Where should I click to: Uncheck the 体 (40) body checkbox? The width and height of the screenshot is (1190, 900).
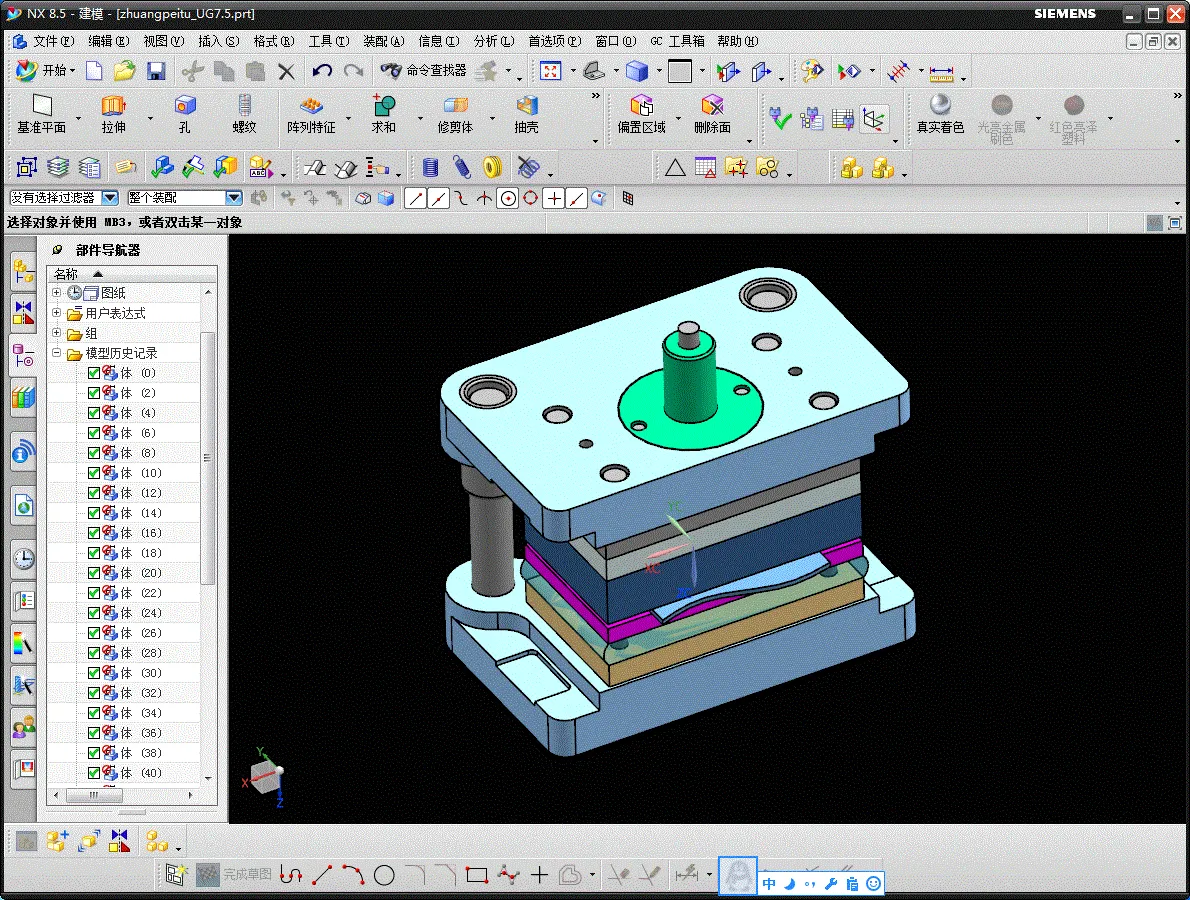tap(94, 773)
